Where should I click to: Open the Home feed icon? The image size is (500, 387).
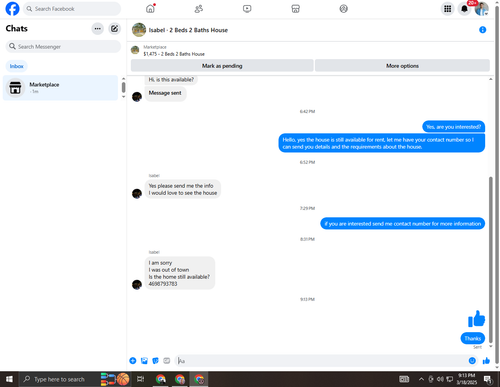pos(150,9)
